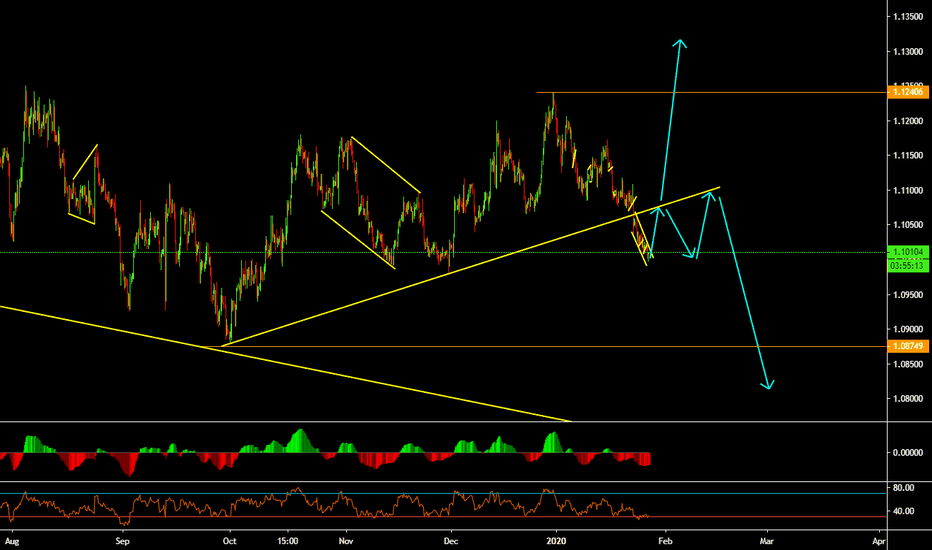Click the Oct label on time axis
Image resolution: width=932 pixels, height=550 pixels.
(229, 541)
